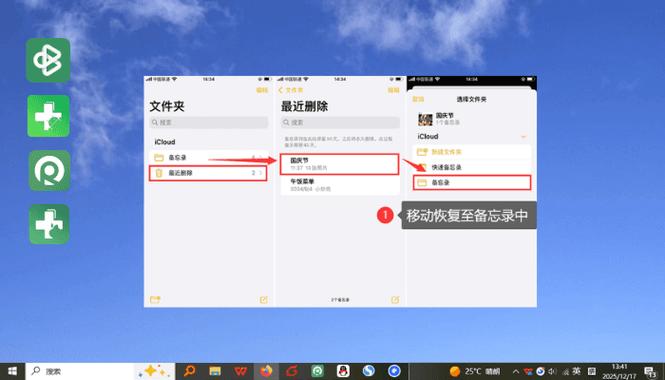Open the orange magnifier app in taskbar

point(189,372)
